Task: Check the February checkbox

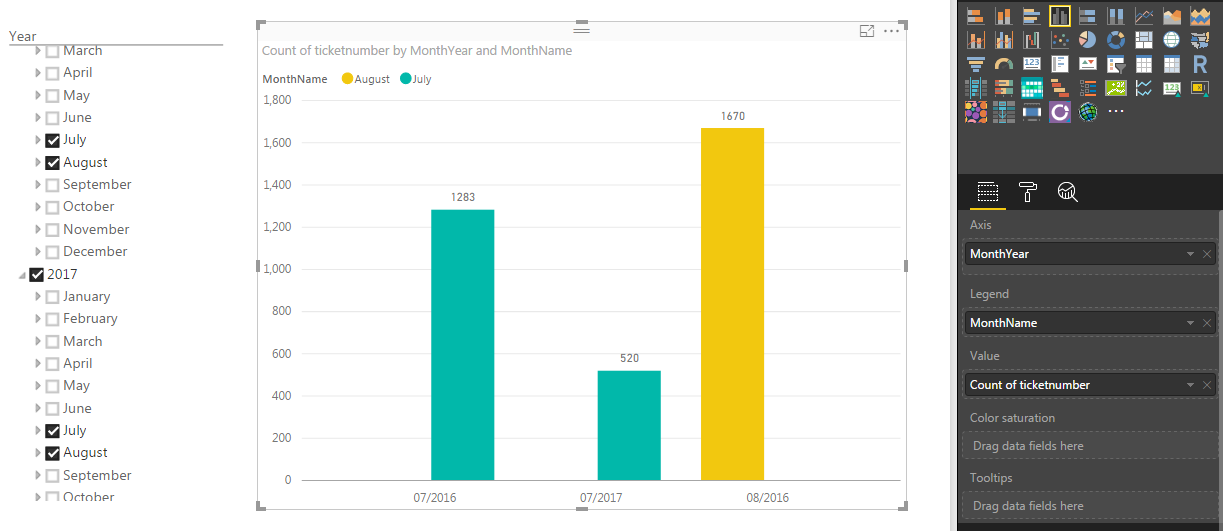Action: click(x=52, y=318)
